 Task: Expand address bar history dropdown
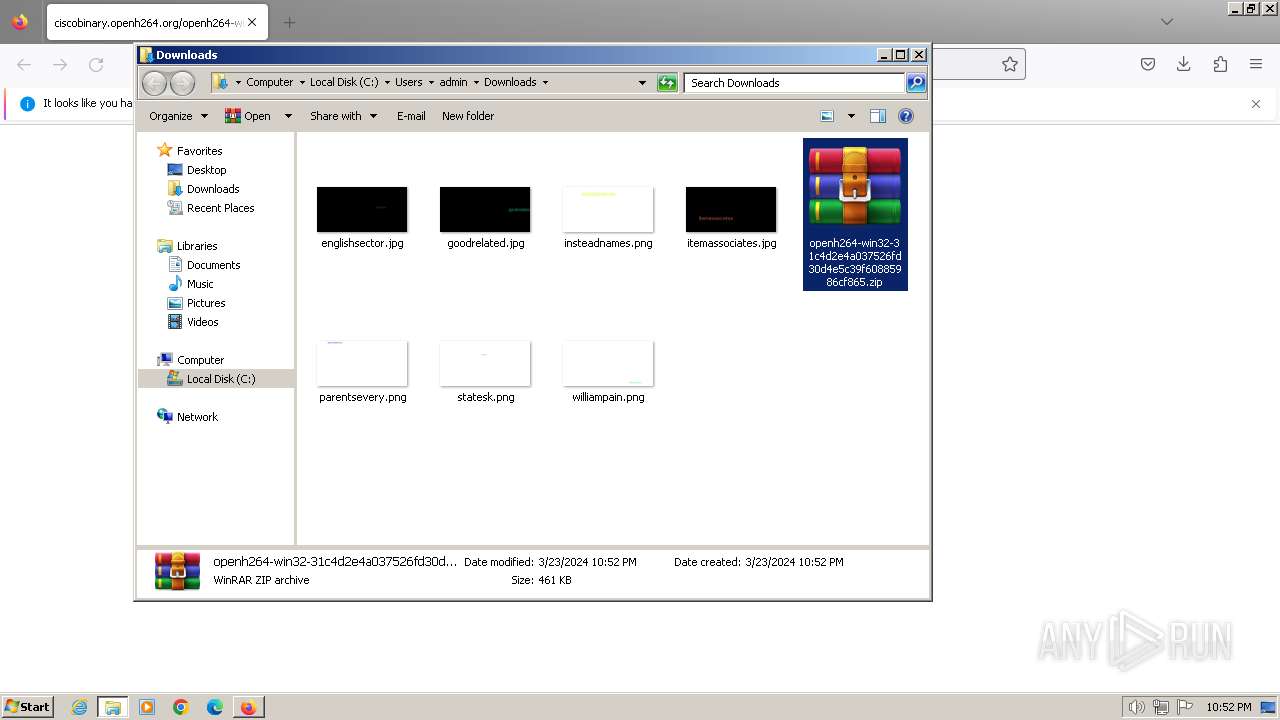[642, 83]
